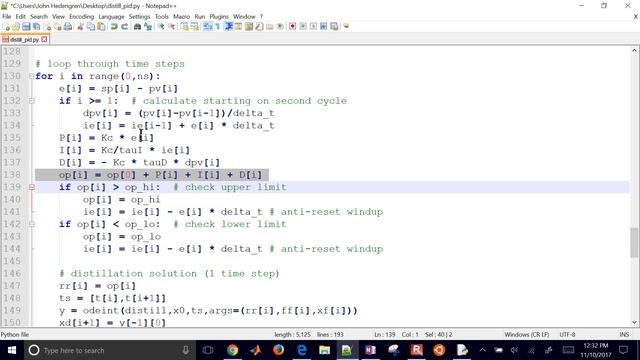This screenshot has width=640, height=360.
Task: Open the Language menu
Action: point(111,17)
